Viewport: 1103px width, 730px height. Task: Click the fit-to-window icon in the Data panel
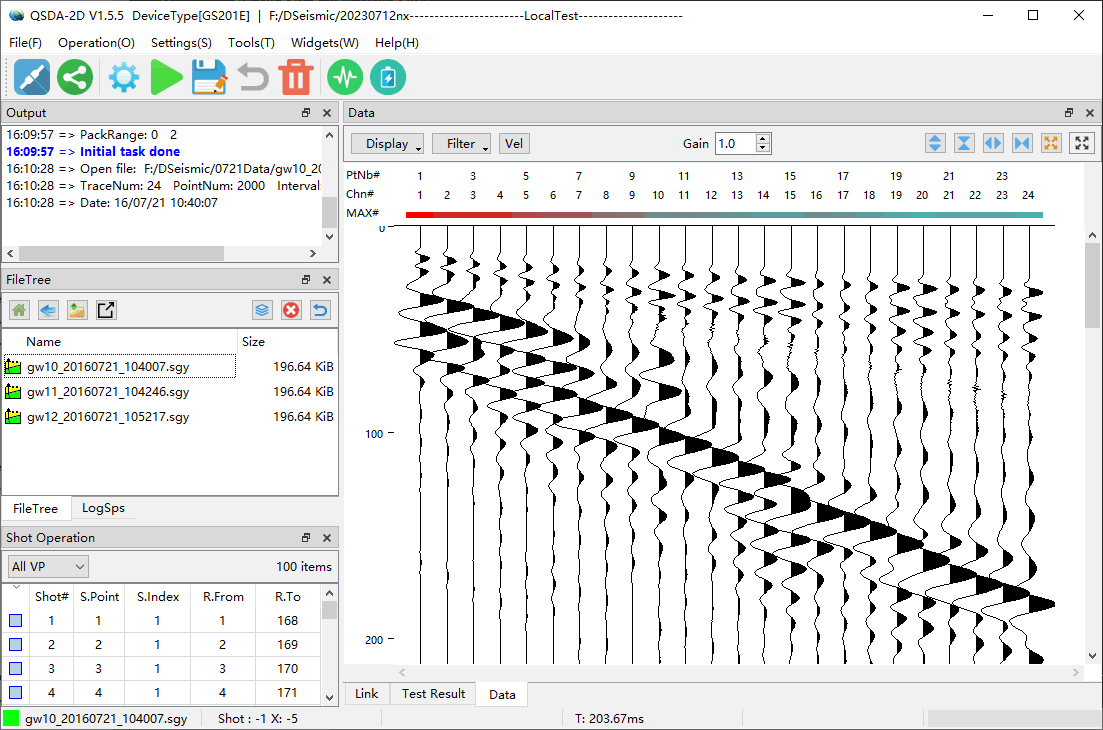click(x=1081, y=143)
